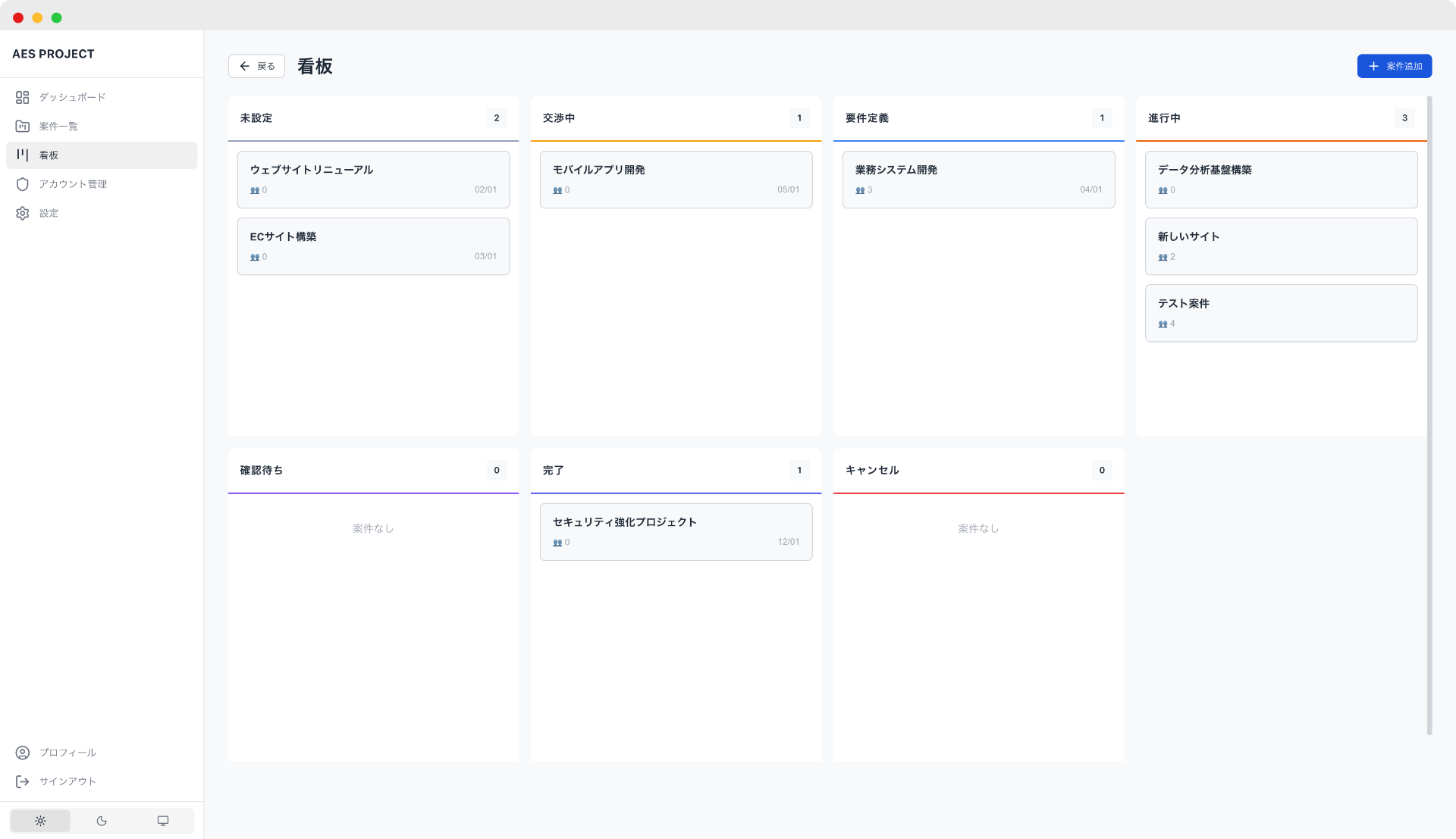Open the ダッシュボード menu item
The width and height of the screenshot is (1456, 839).
73,97
